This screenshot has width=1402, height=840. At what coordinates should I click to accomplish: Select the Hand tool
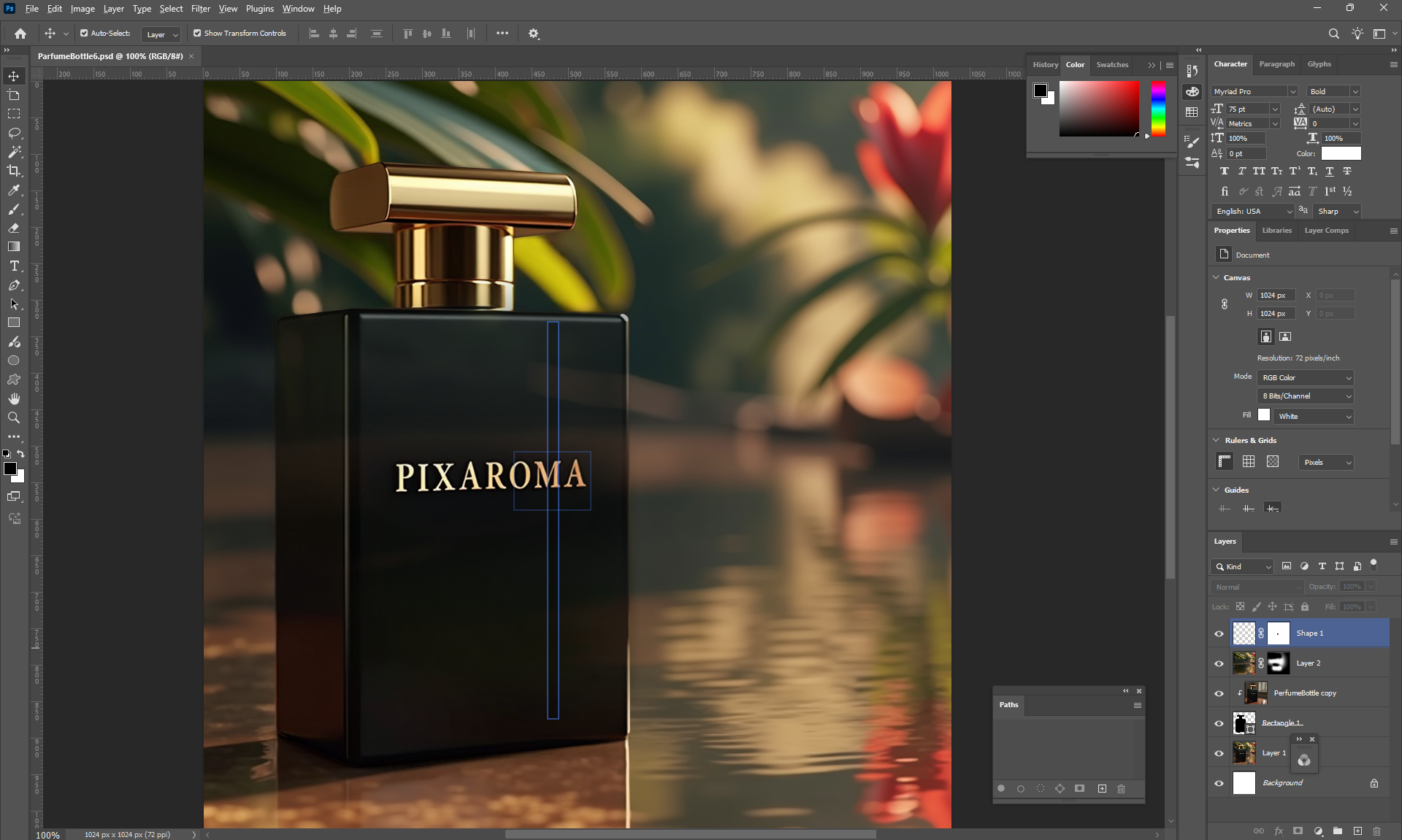tap(14, 398)
